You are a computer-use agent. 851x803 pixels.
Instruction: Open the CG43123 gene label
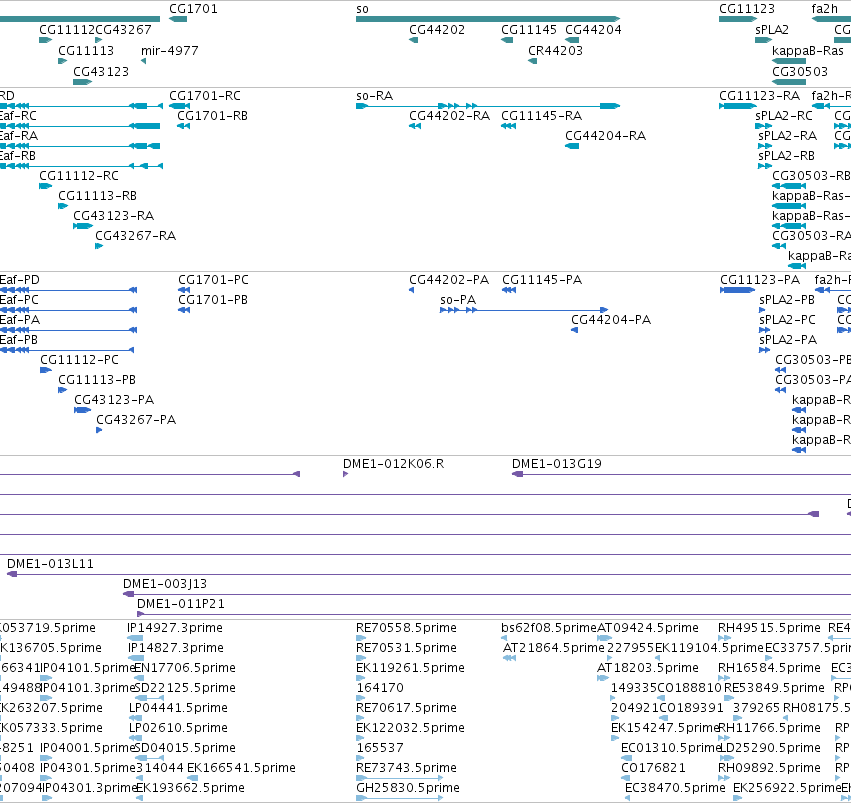[101, 72]
